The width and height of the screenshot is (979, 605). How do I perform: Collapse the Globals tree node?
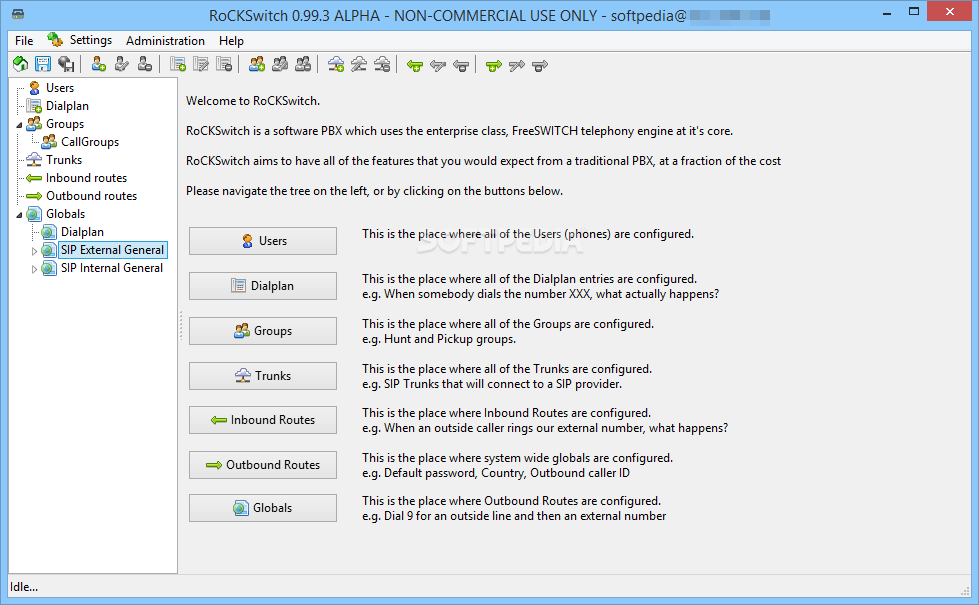pos(19,215)
